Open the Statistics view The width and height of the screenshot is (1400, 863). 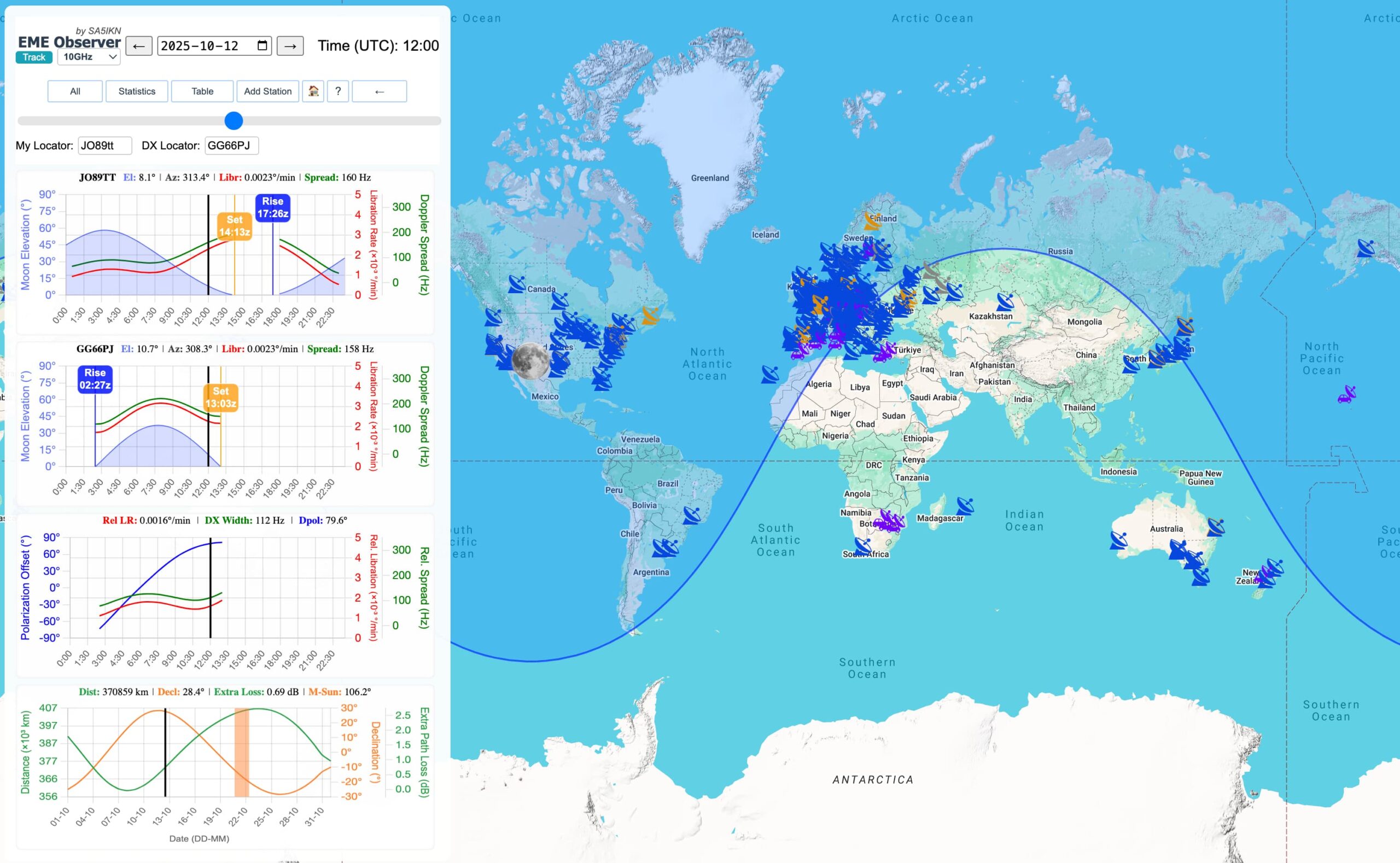[x=136, y=91]
